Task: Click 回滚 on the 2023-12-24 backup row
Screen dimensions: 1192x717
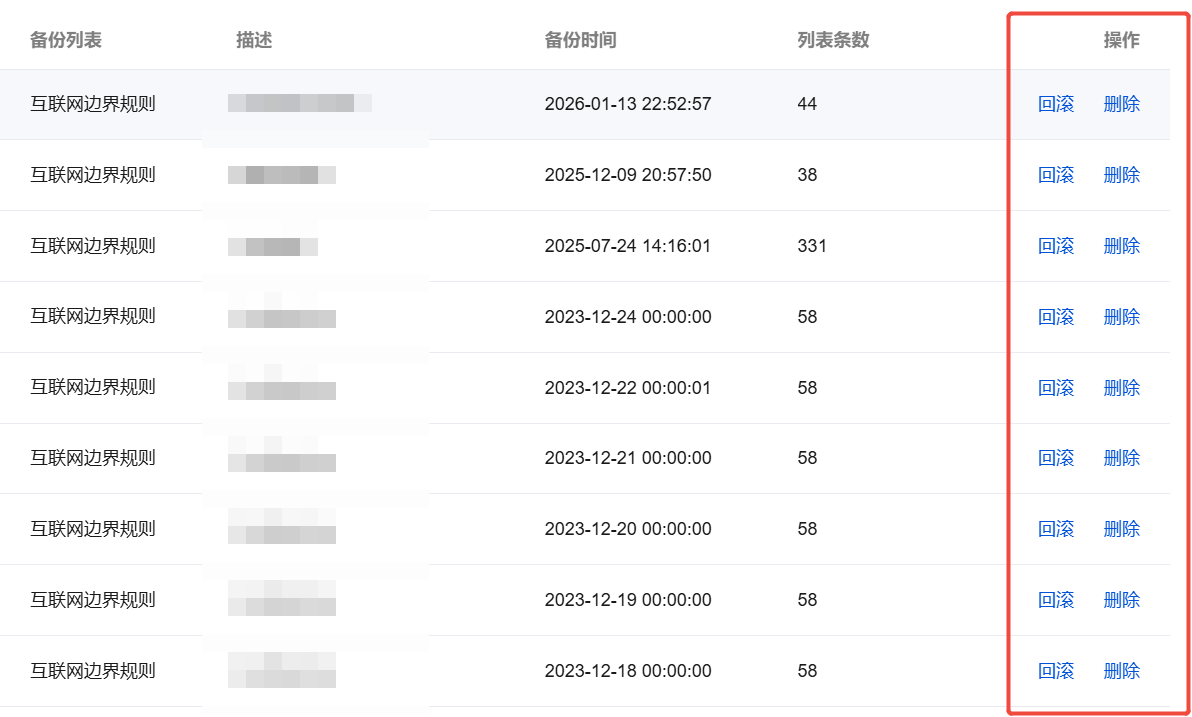Action: pyautogui.click(x=1056, y=317)
